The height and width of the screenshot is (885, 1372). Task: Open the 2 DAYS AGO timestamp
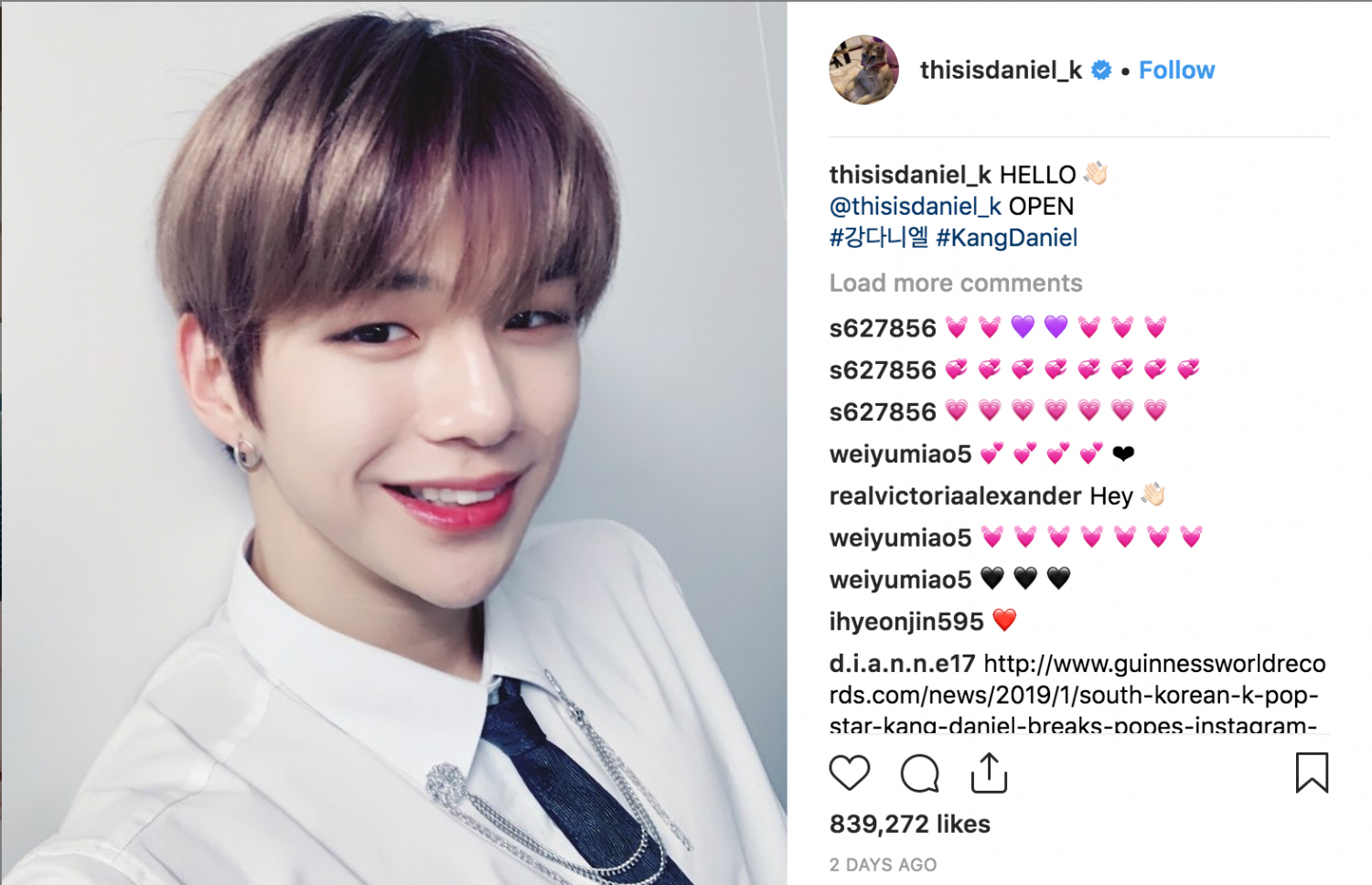(884, 865)
